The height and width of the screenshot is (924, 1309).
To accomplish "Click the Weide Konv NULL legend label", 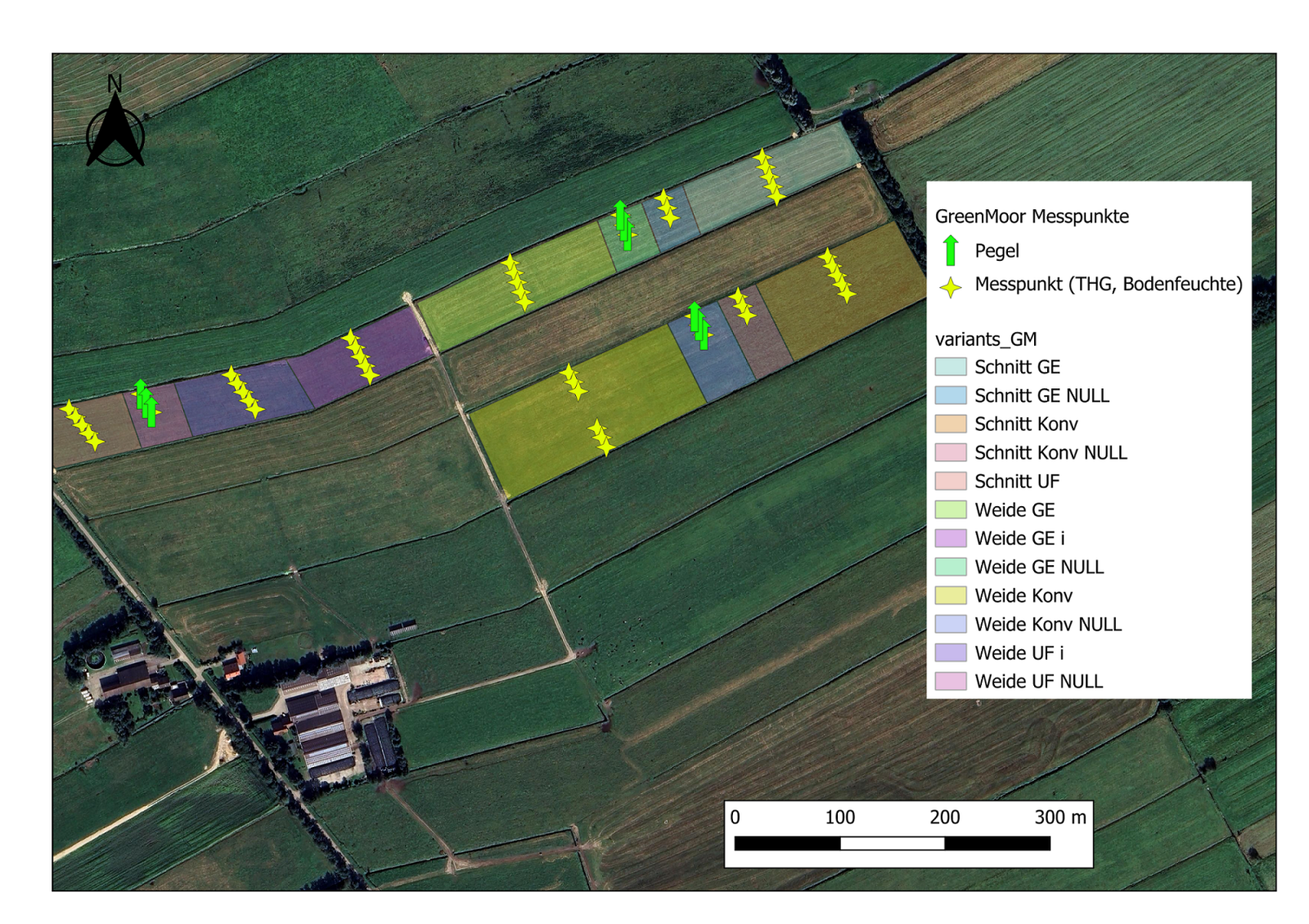I will (x=1048, y=625).
